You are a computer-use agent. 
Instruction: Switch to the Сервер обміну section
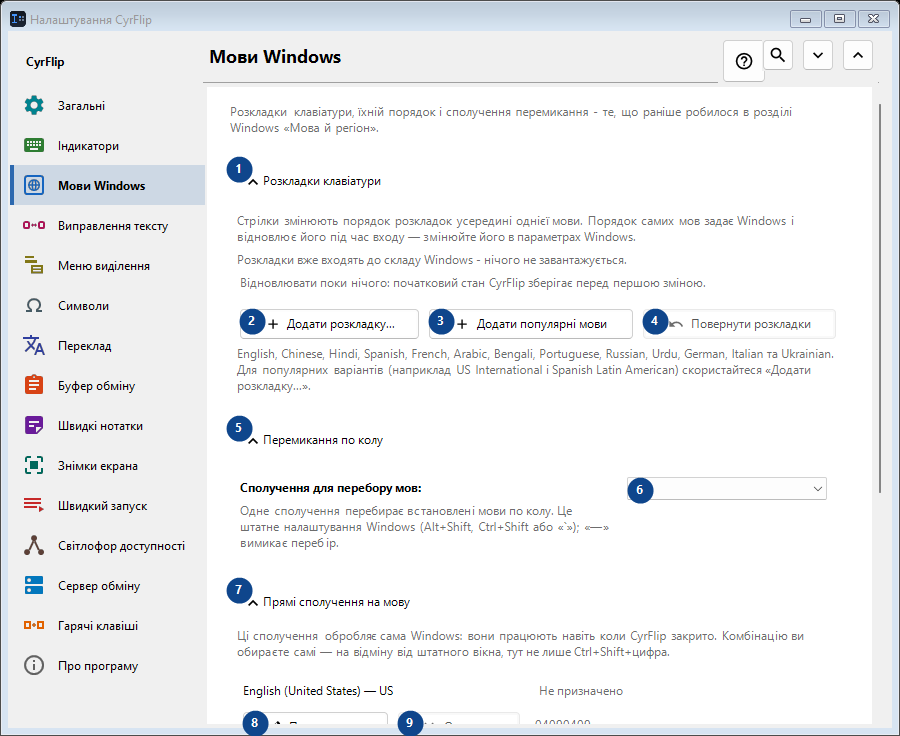click(x=107, y=586)
